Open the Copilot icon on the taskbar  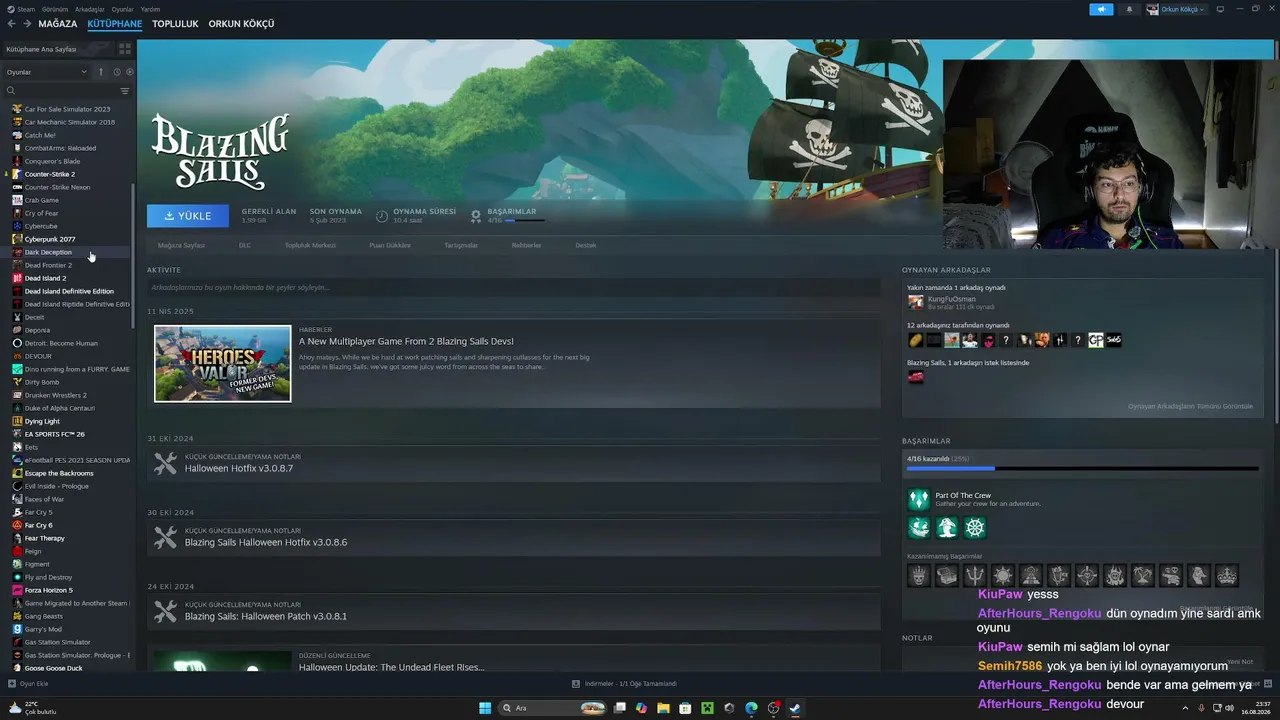tap(641, 708)
